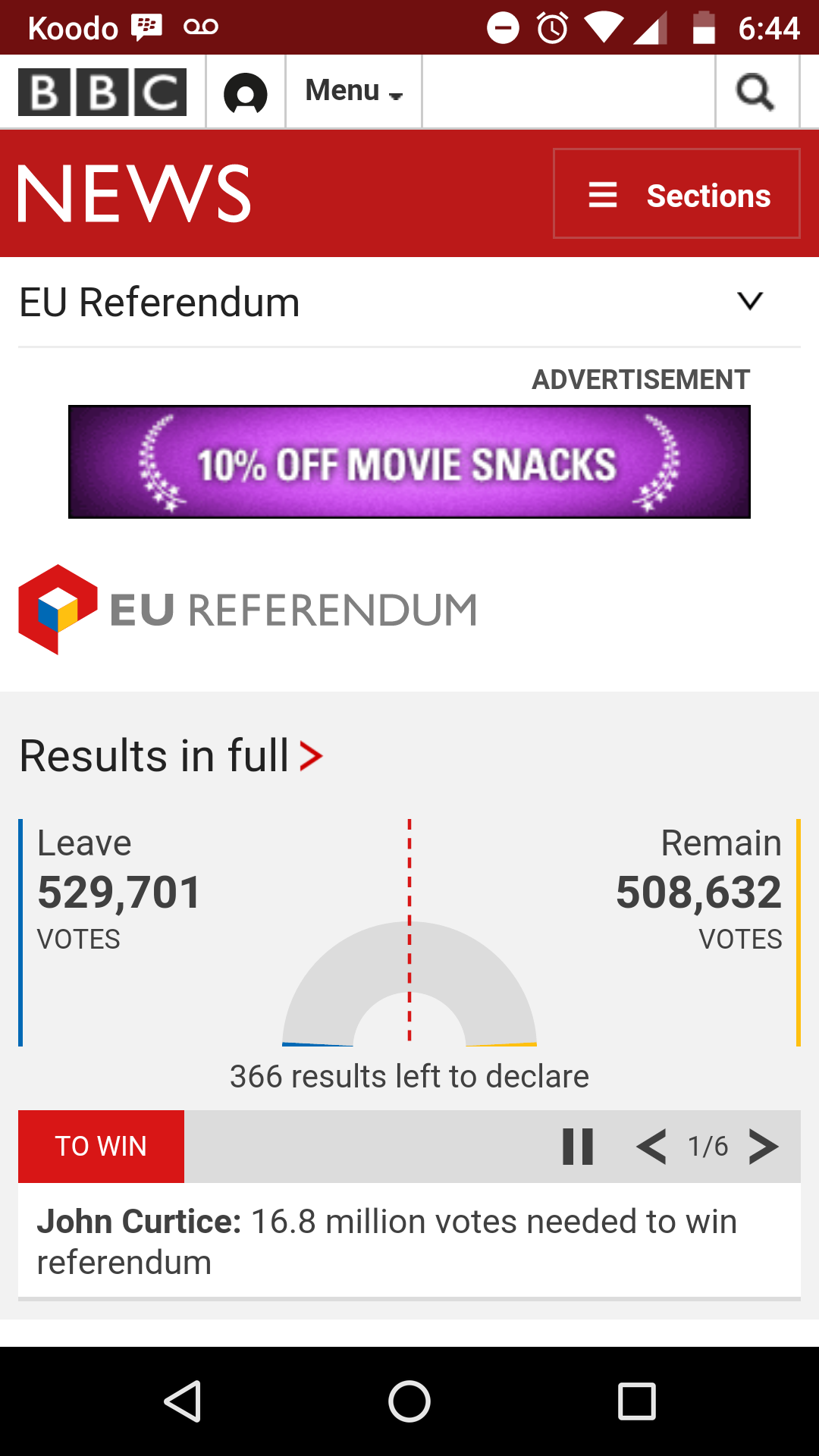Viewport: 819px width, 1456px height.
Task: Tap the 10% off movie snacks ad
Action: click(409, 462)
